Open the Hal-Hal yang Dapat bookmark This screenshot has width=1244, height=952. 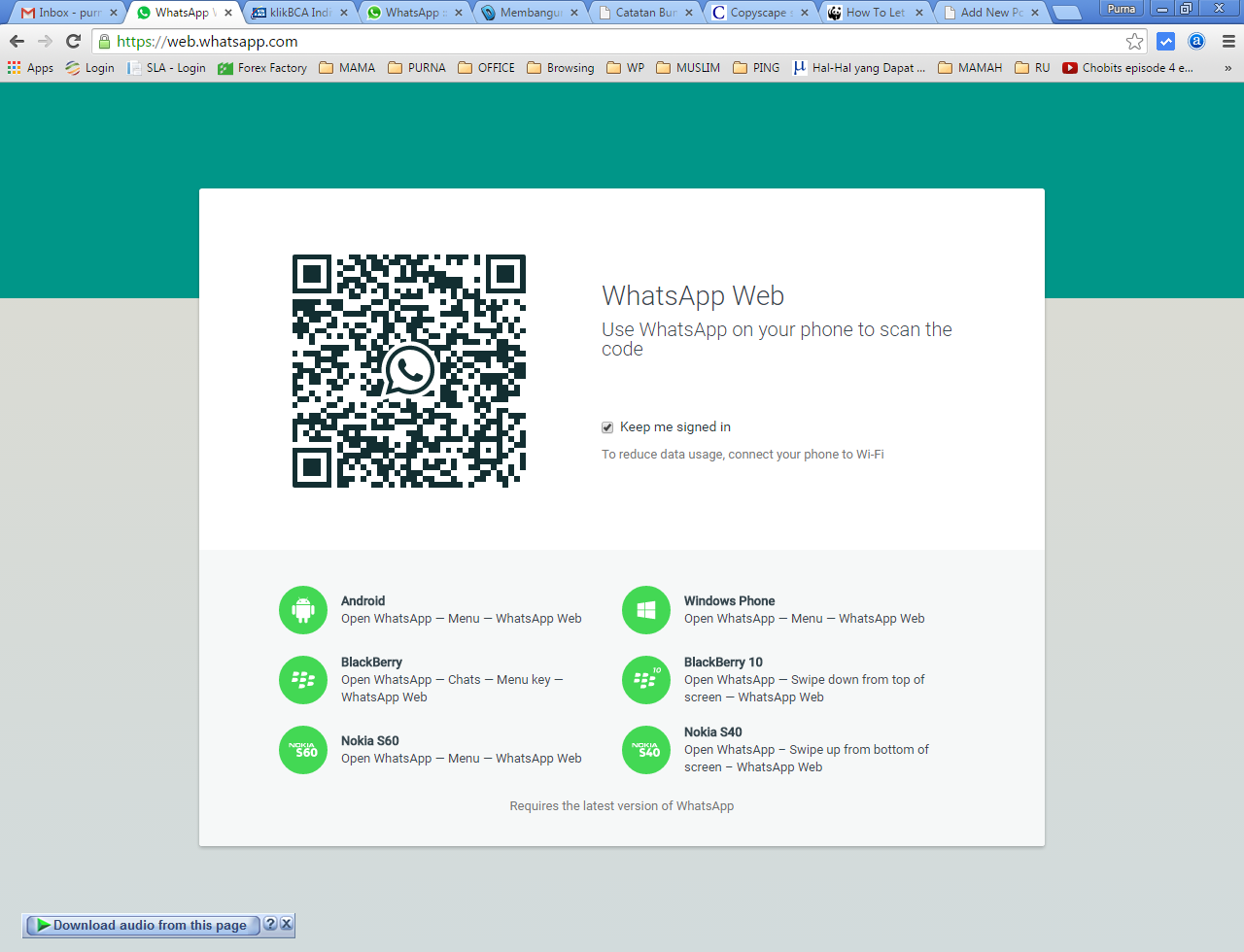(859, 68)
